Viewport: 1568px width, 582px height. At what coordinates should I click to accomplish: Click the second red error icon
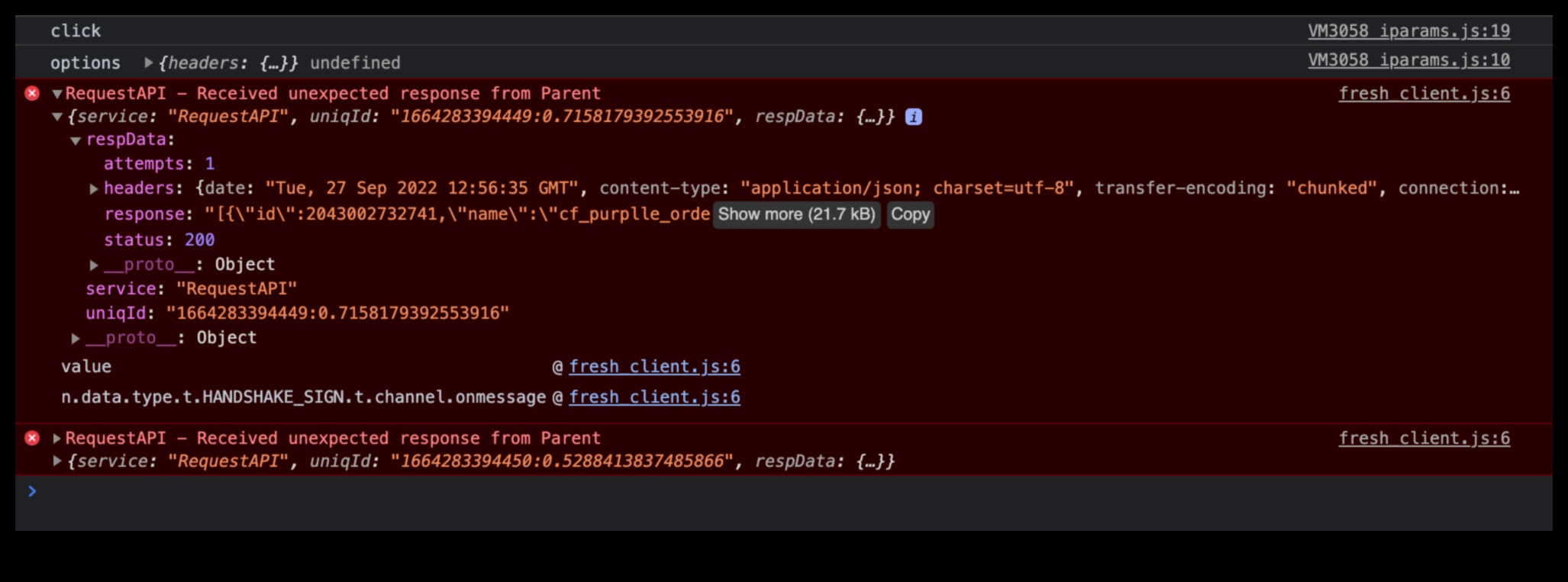coord(32,439)
